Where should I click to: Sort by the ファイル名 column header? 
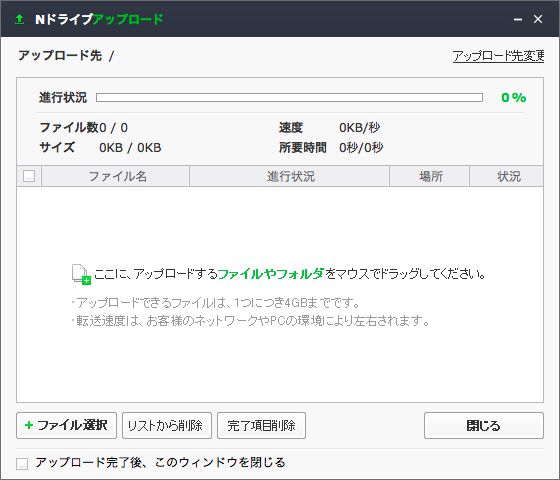[115, 176]
